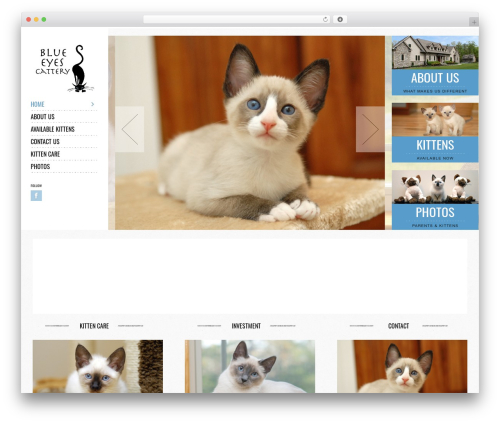Open Kitten Care kitten photo
The height and width of the screenshot is (423, 500).
(x=98, y=366)
